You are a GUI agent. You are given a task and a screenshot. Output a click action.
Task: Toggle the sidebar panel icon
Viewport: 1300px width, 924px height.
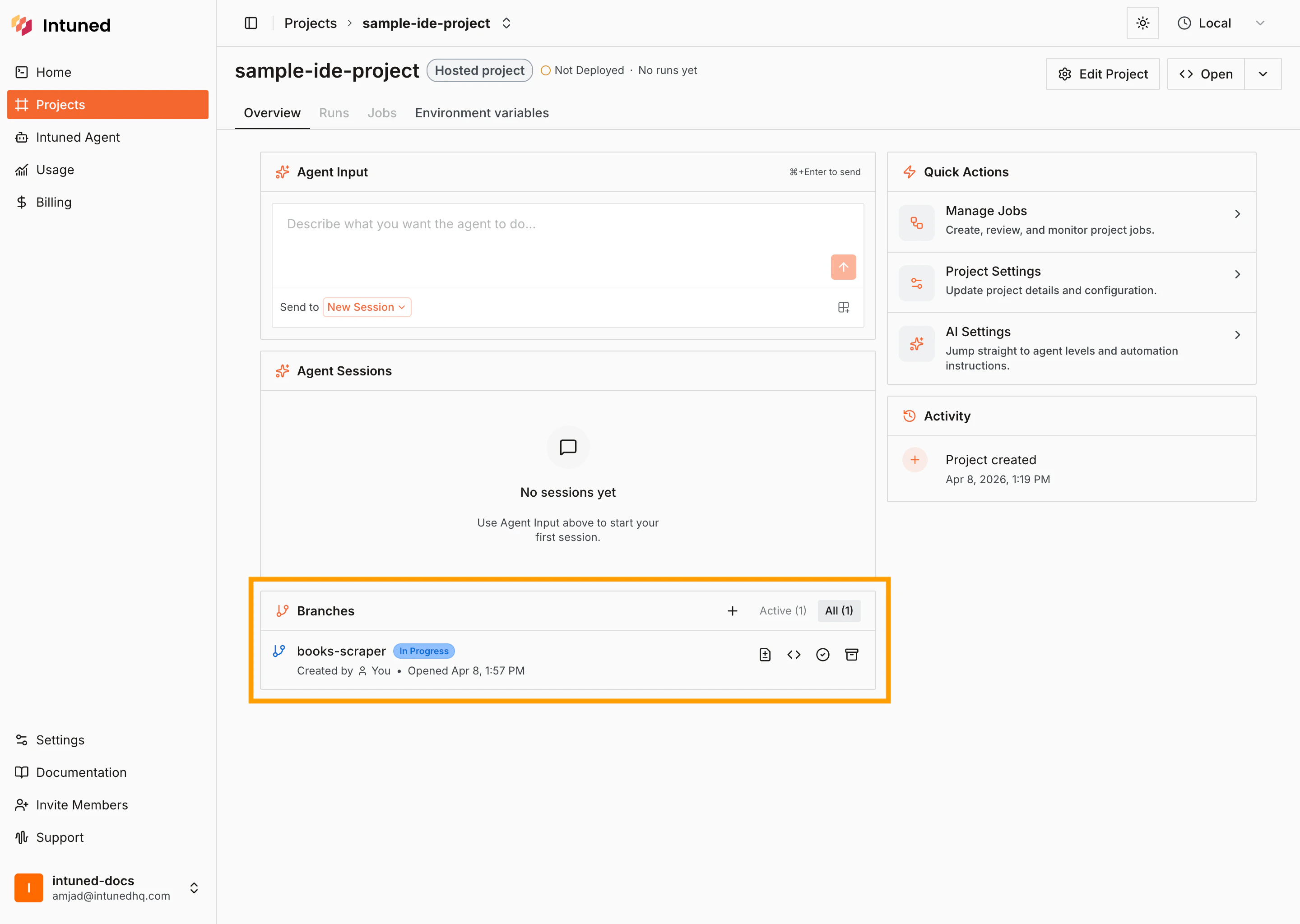pos(251,23)
